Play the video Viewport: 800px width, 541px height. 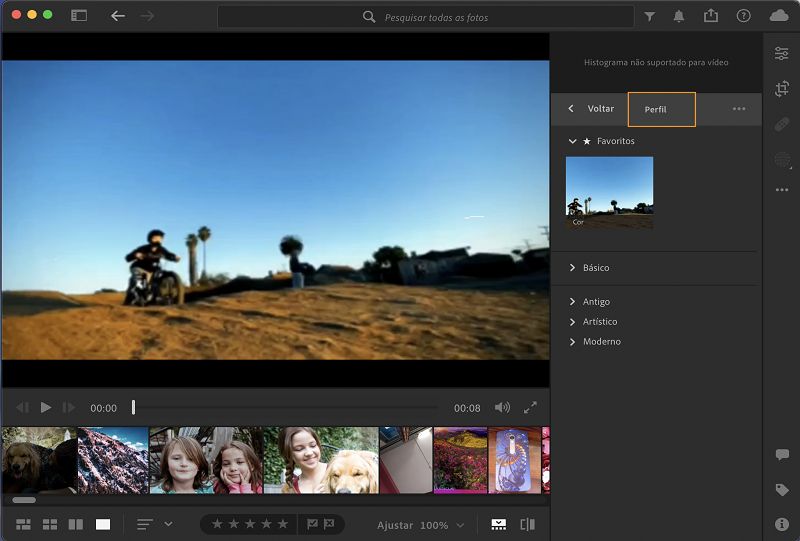[x=45, y=407]
